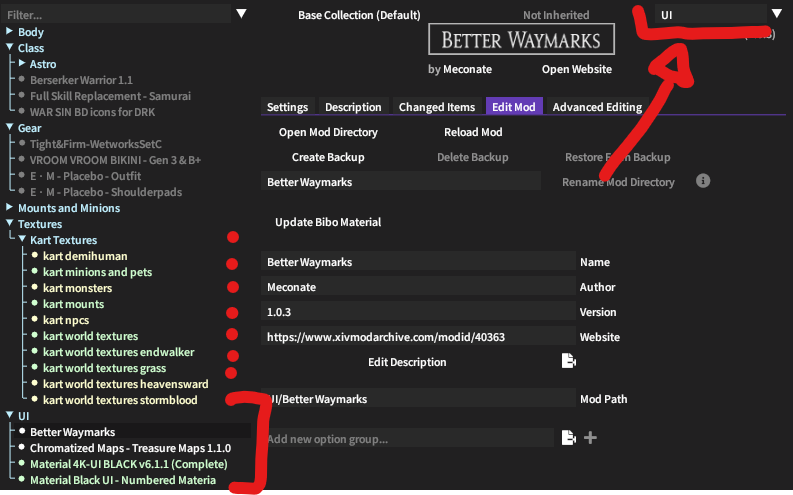Collapse the Kart Textures folder

(23, 240)
